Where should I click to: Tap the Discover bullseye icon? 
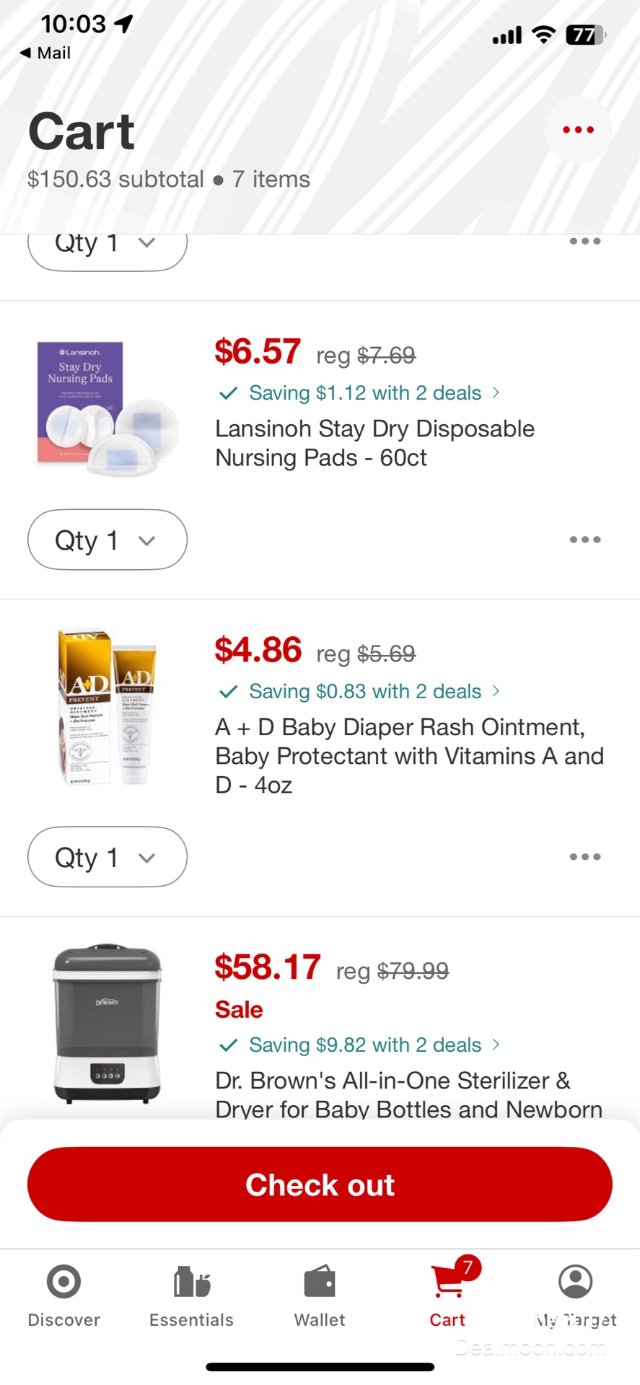point(64,1282)
